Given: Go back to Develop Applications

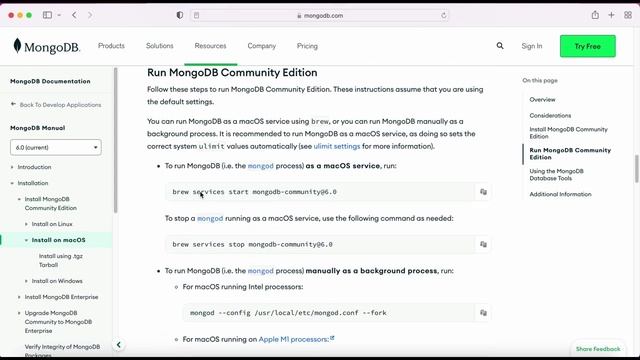Looking at the screenshot, I should click(x=56, y=105).
